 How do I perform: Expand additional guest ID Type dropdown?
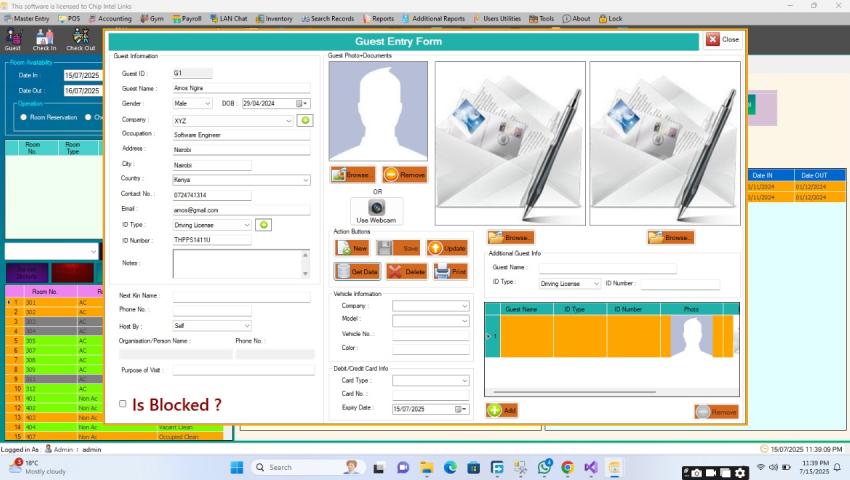(596, 284)
